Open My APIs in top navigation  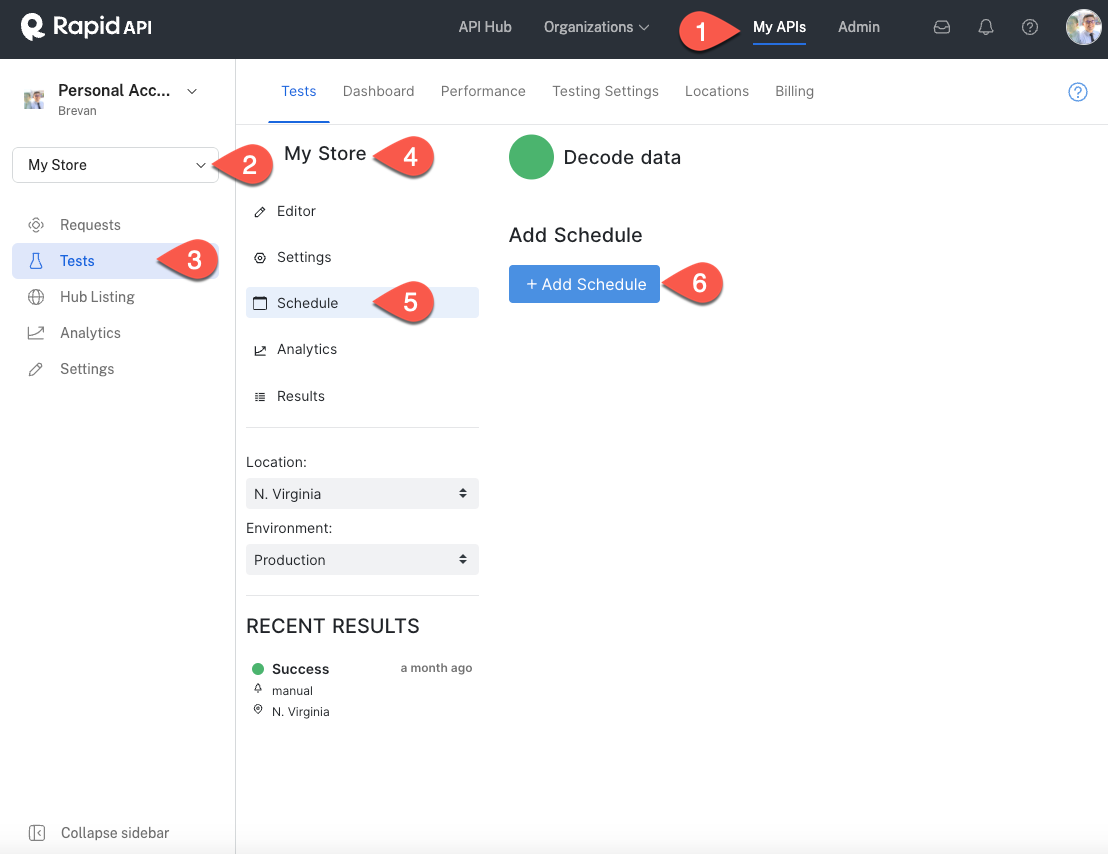pos(779,27)
